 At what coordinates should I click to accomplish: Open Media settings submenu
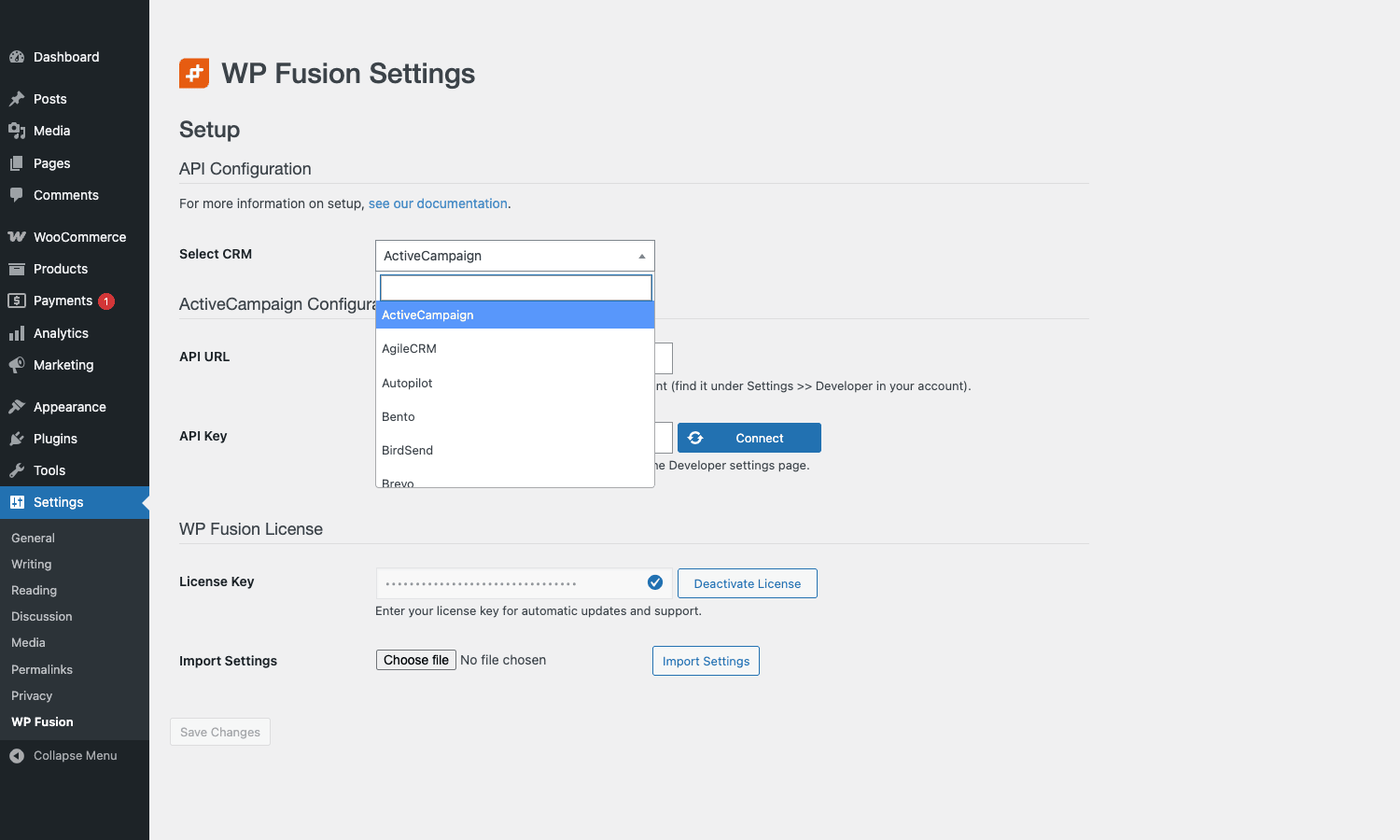pyautogui.click(x=28, y=643)
